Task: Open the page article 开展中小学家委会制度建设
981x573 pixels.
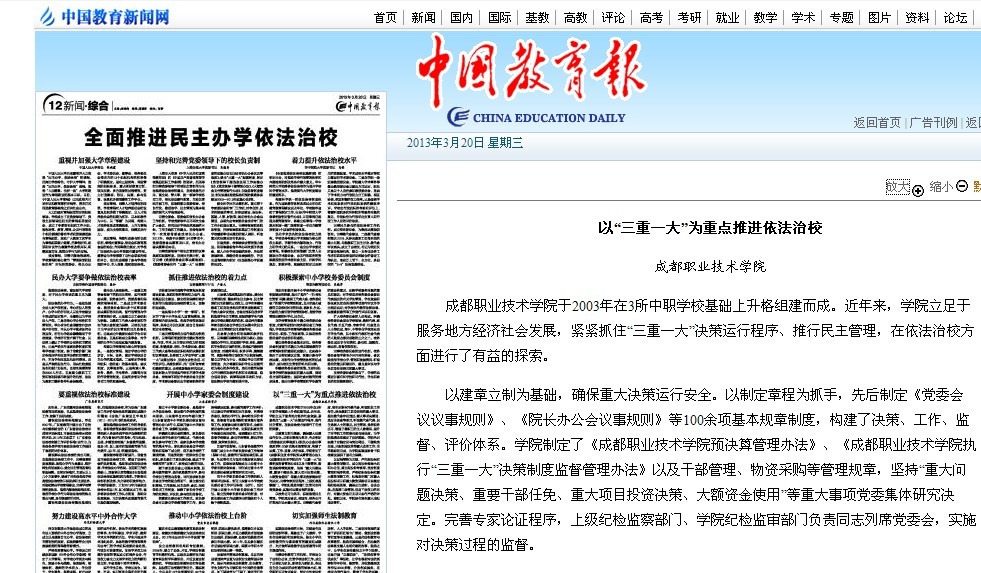Action: point(208,394)
